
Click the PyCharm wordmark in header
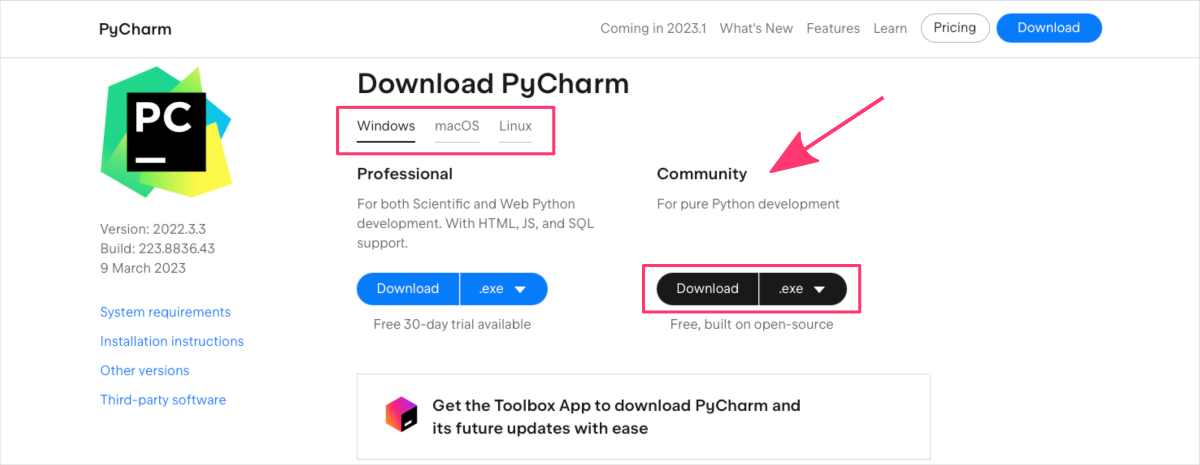(x=135, y=29)
